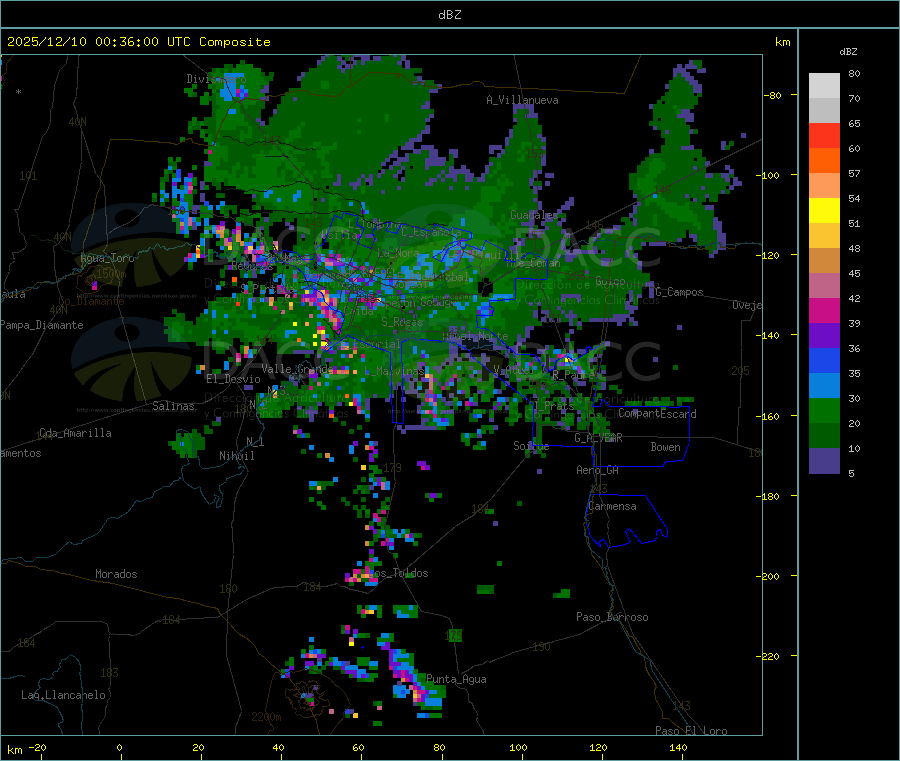The image size is (900, 761).
Task: Click the Paso_Barroso map label
Action: point(612,617)
